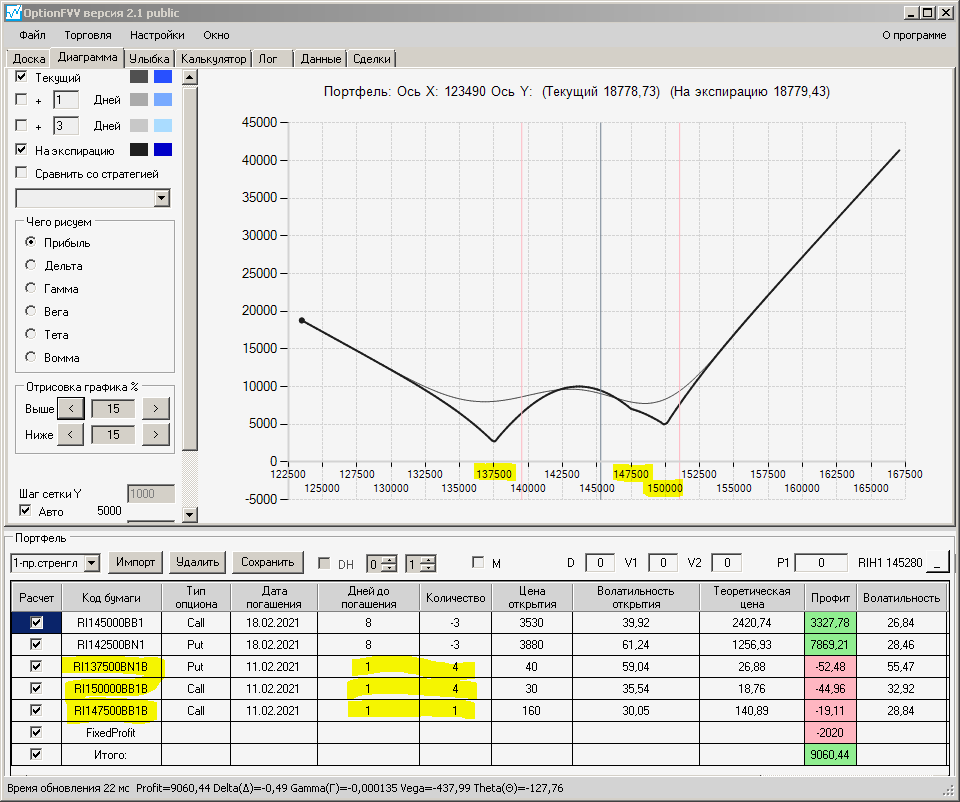Click the second DH spinner down arrow
This screenshot has width=960, height=802.
429,568
